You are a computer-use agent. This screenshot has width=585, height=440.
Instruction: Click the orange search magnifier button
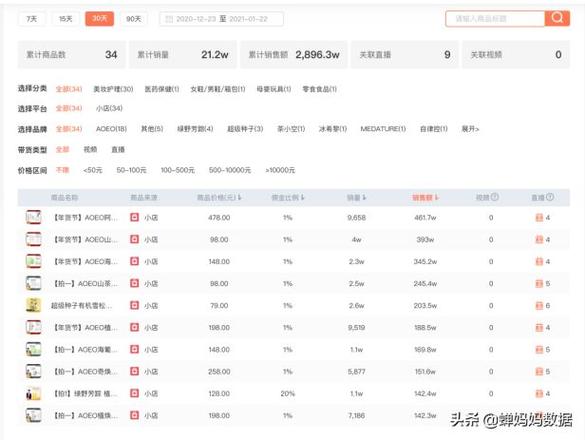(557, 18)
